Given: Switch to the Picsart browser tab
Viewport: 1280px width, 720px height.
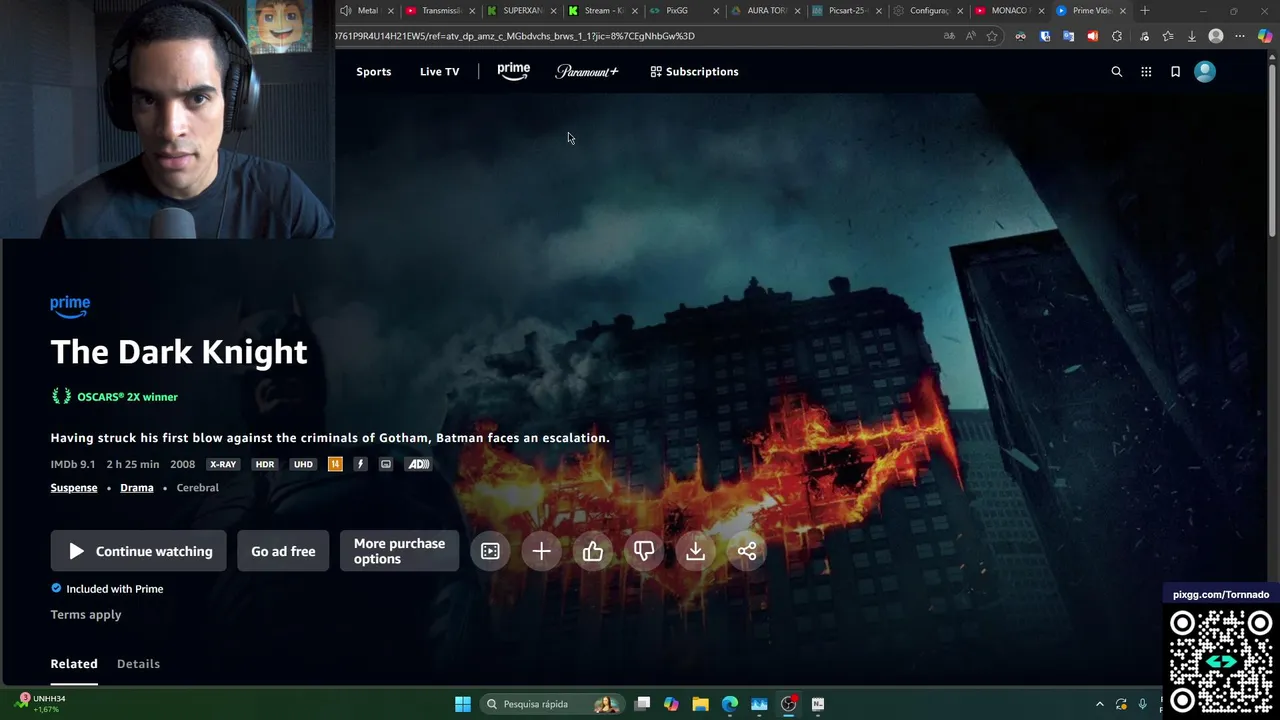Looking at the screenshot, I should 847,11.
